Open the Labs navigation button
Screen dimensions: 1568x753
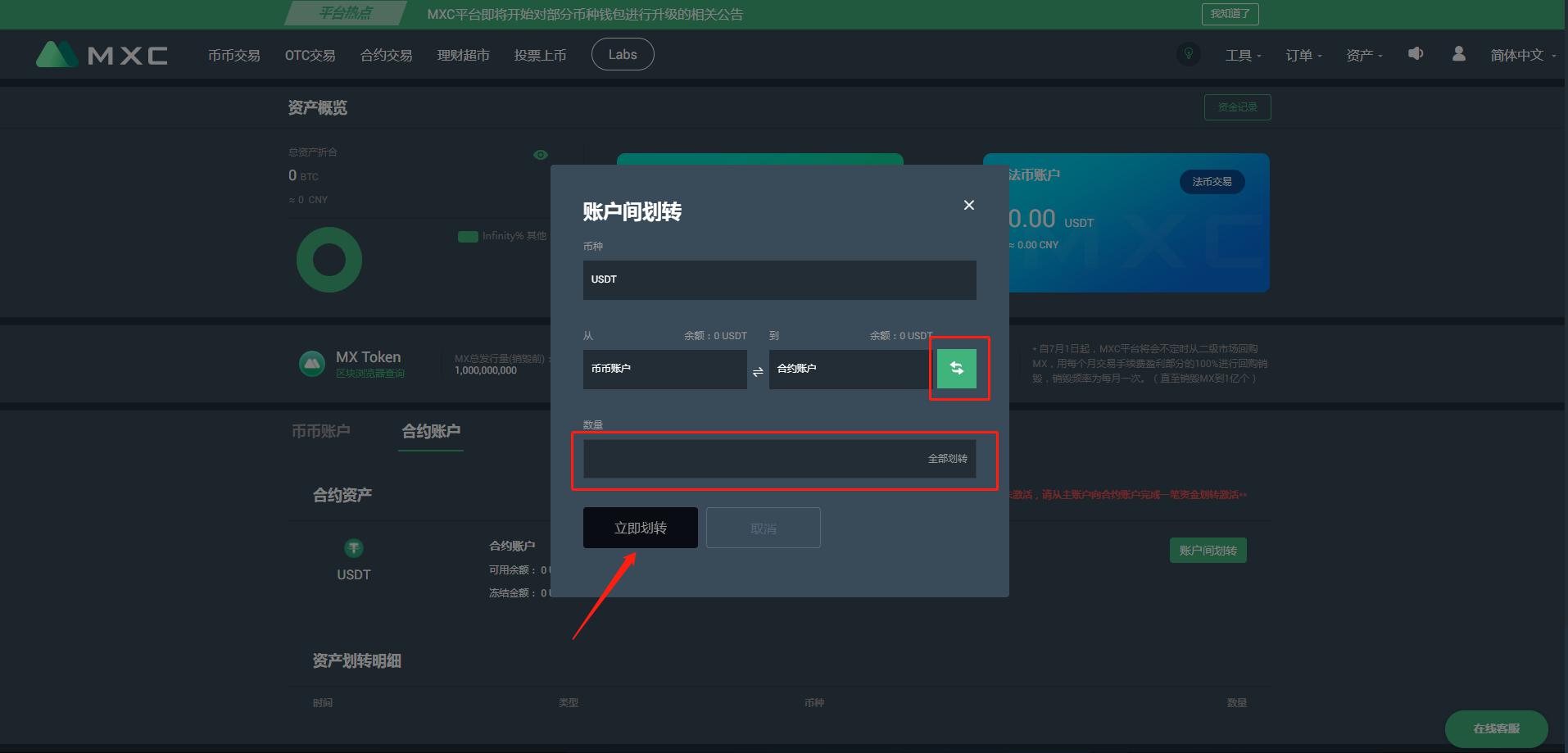pyautogui.click(x=623, y=54)
